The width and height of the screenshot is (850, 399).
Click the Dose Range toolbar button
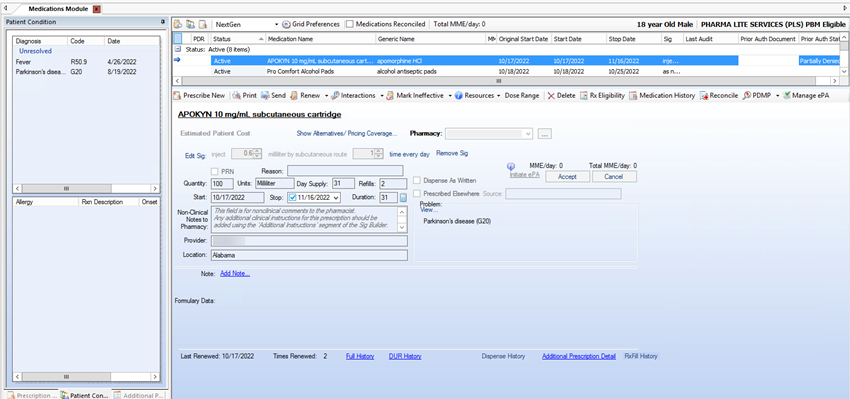[522, 95]
